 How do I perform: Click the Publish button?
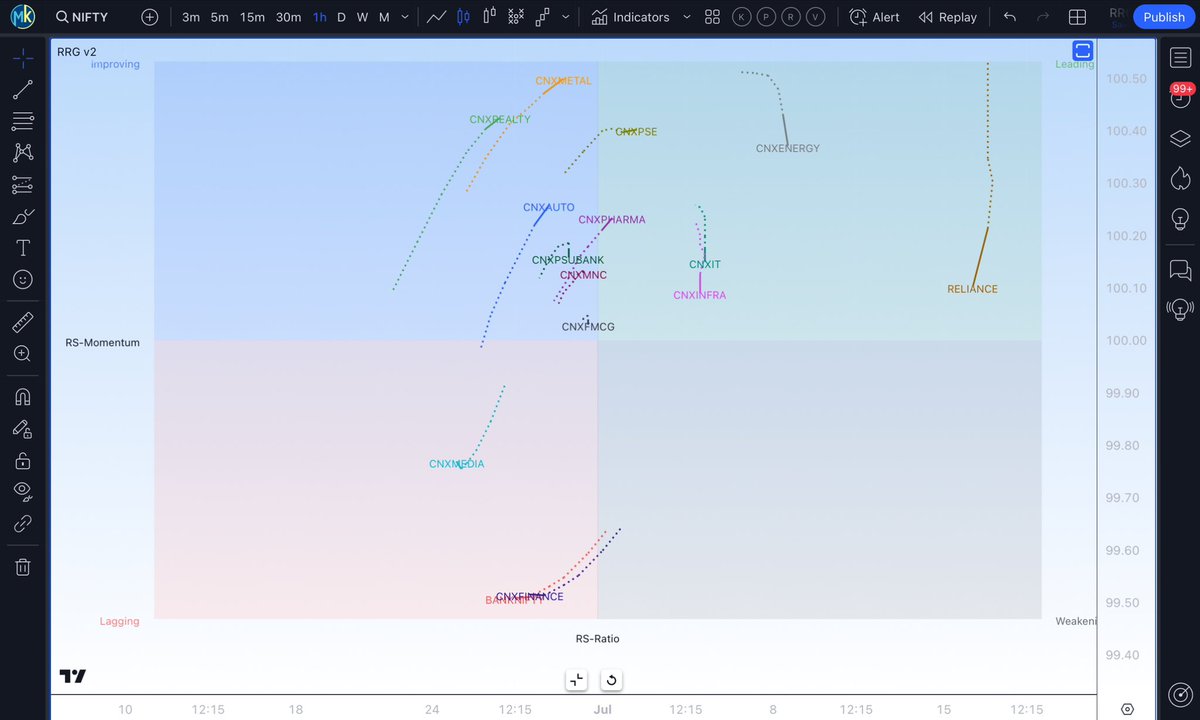coord(1163,17)
